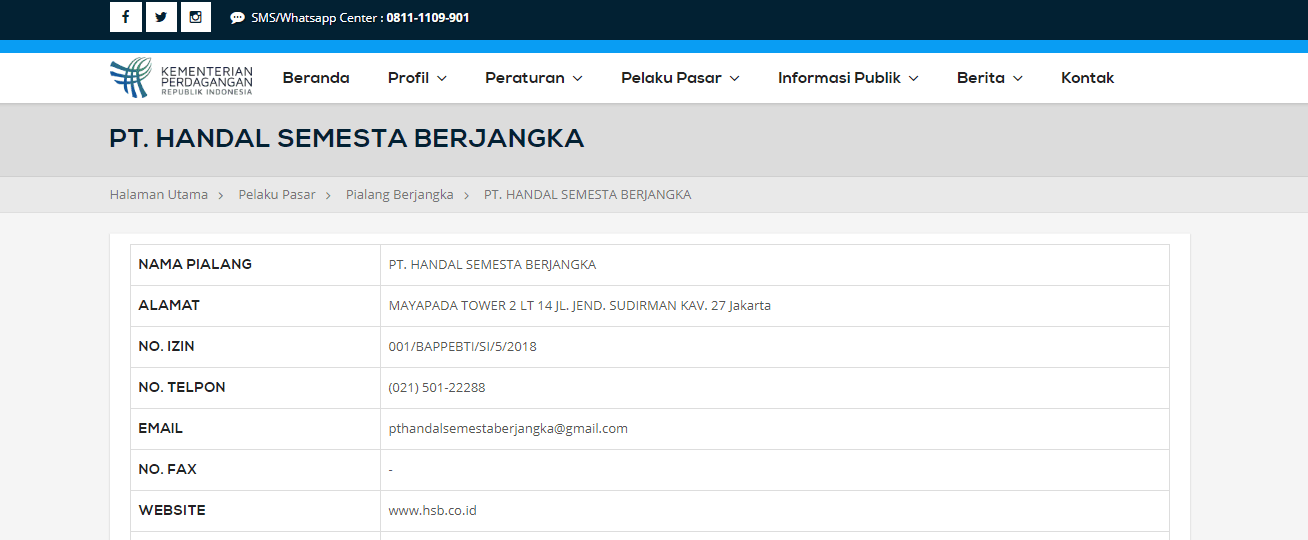Go to the Beranda menu item
This screenshot has width=1308, height=540.
coord(316,78)
